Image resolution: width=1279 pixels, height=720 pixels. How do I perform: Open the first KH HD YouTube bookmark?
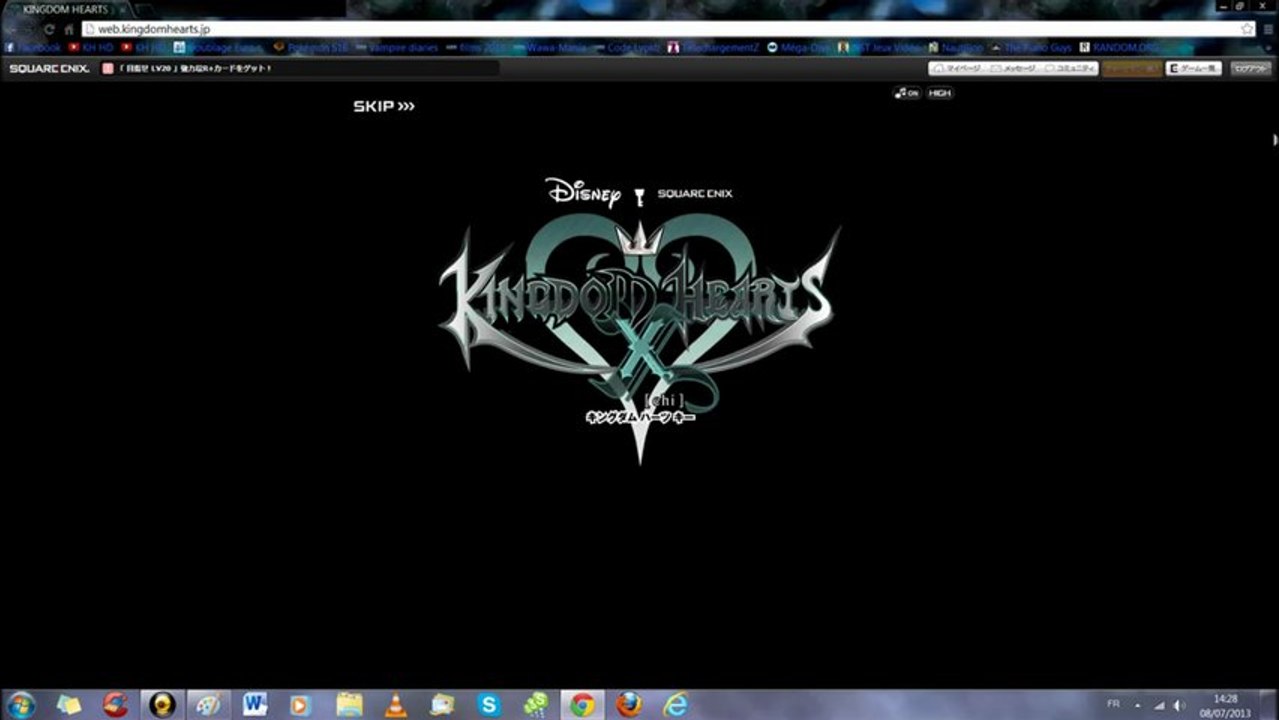[91, 47]
